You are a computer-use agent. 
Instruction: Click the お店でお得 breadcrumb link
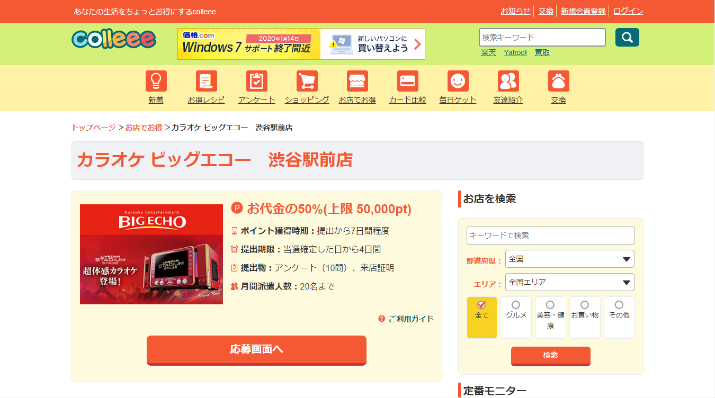(x=144, y=128)
